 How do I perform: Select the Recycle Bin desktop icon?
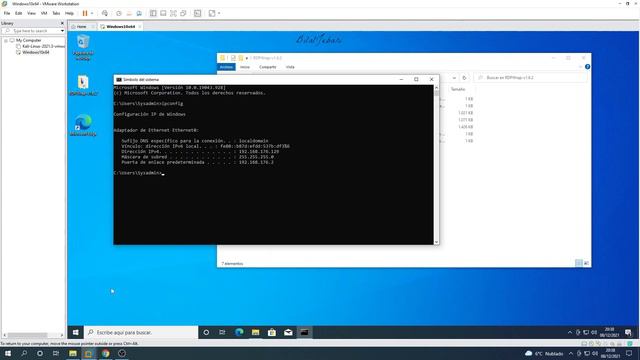coord(83,47)
